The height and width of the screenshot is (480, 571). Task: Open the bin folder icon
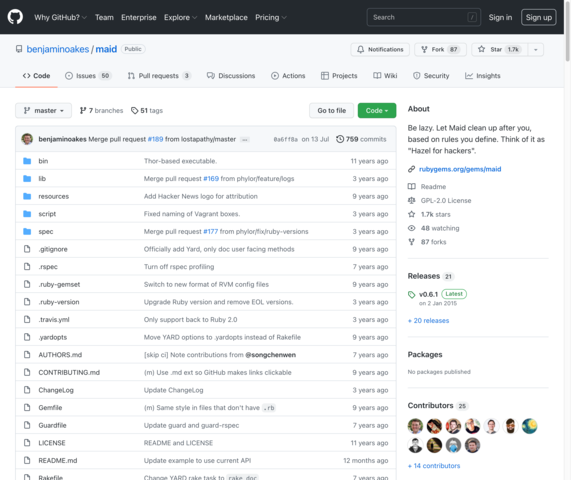[x=27, y=161]
